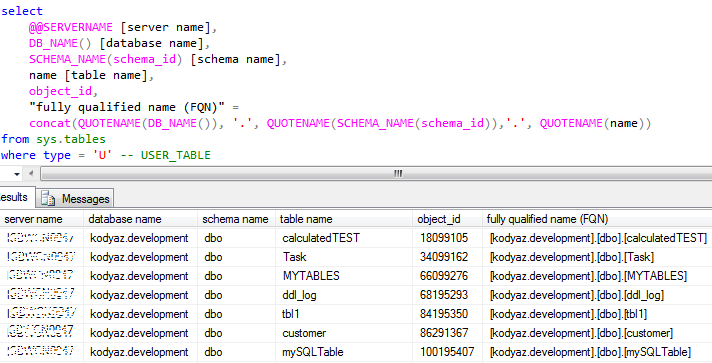Place cursor on 'select' keyword in the query
This screenshot has width=712, height=363.
pos(22,11)
